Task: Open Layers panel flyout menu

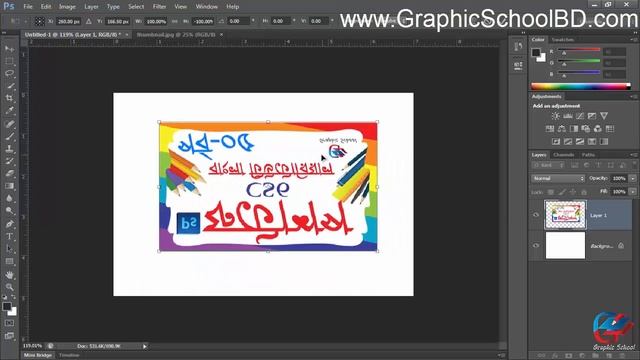Action: 633,155
